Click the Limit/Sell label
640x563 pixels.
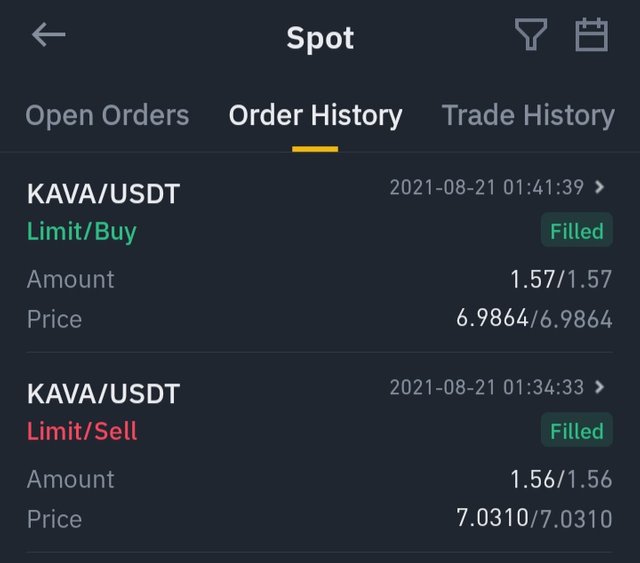pos(82,431)
